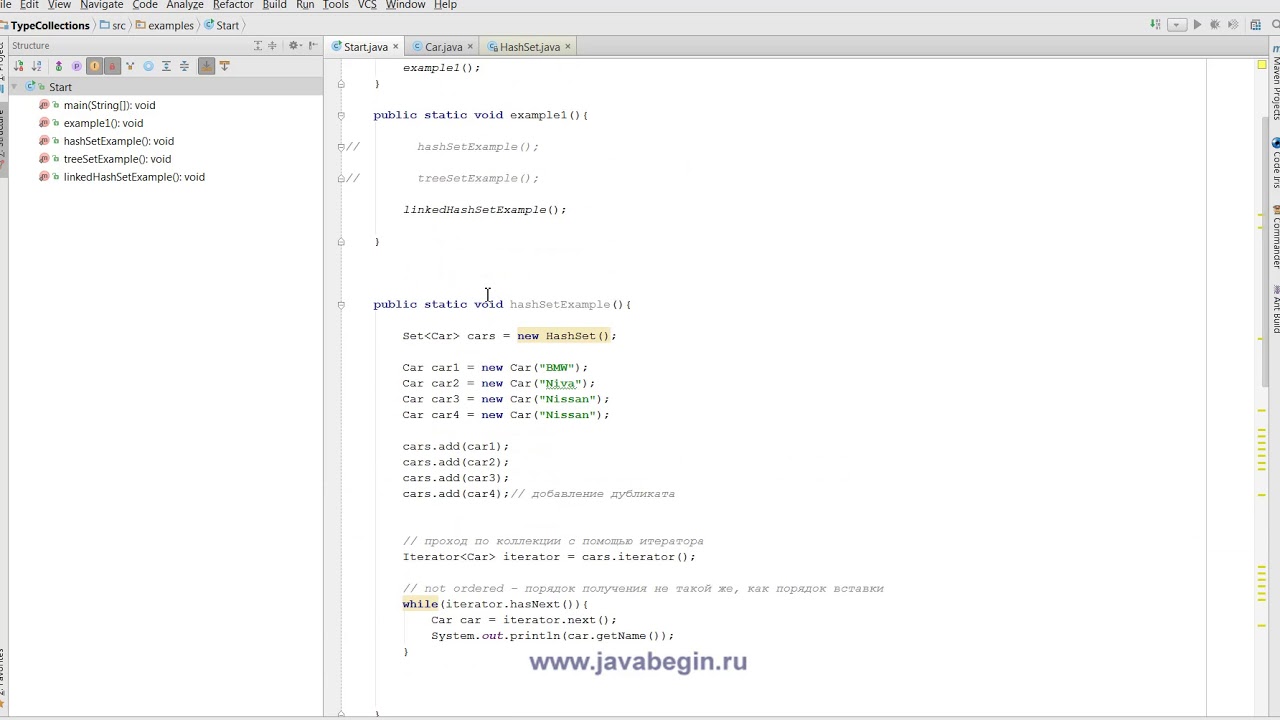Click the yellow inspection status indicator
The height and width of the screenshot is (720, 1280).
coord(1262,65)
